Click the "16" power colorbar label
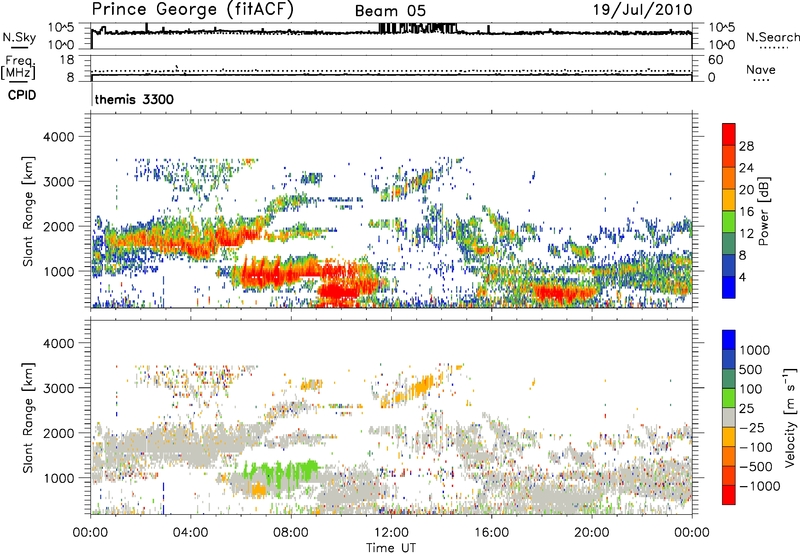Image resolution: width=800 pixels, height=554 pixels. [x=746, y=212]
